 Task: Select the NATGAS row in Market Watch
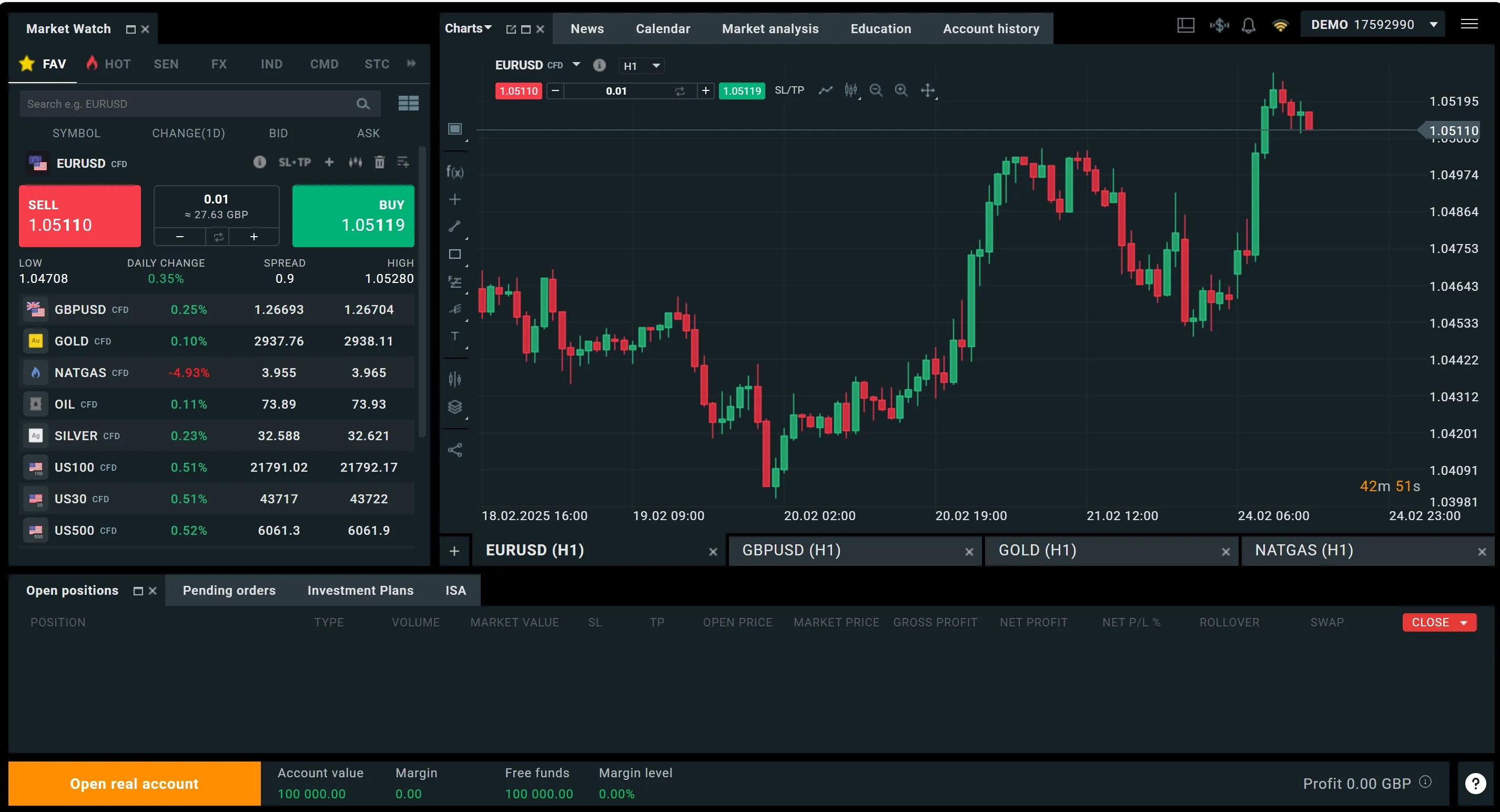(x=217, y=372)
